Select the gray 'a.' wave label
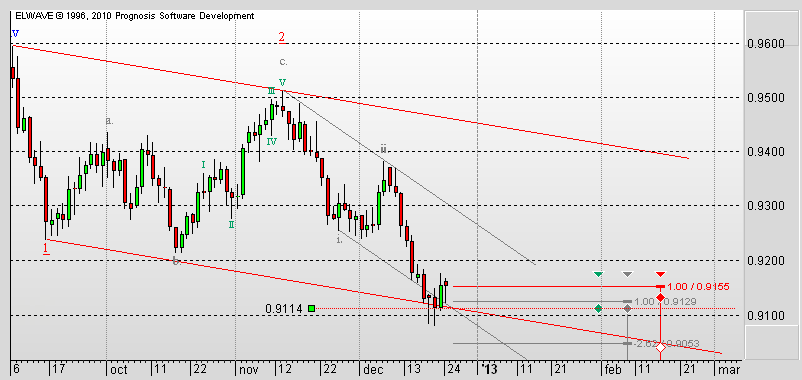Image resolution: width=802 pixels, height=380 pixels. tap(109, 121)
